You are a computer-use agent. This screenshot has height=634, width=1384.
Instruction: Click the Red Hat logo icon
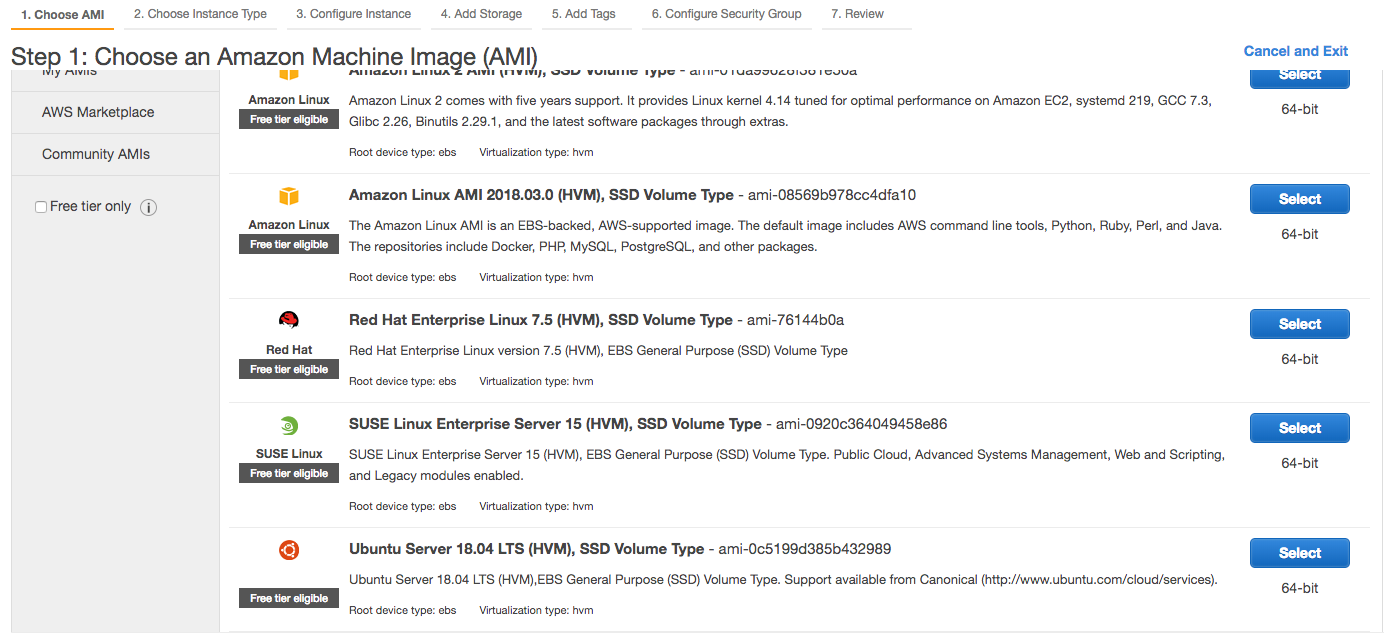[288, 322]
